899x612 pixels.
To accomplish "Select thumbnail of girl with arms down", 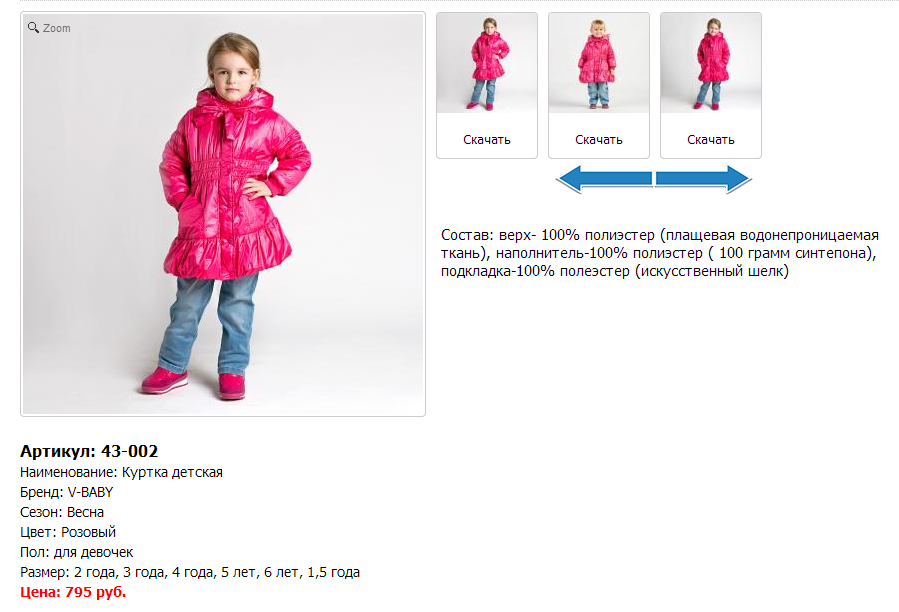I will (711, 63).
